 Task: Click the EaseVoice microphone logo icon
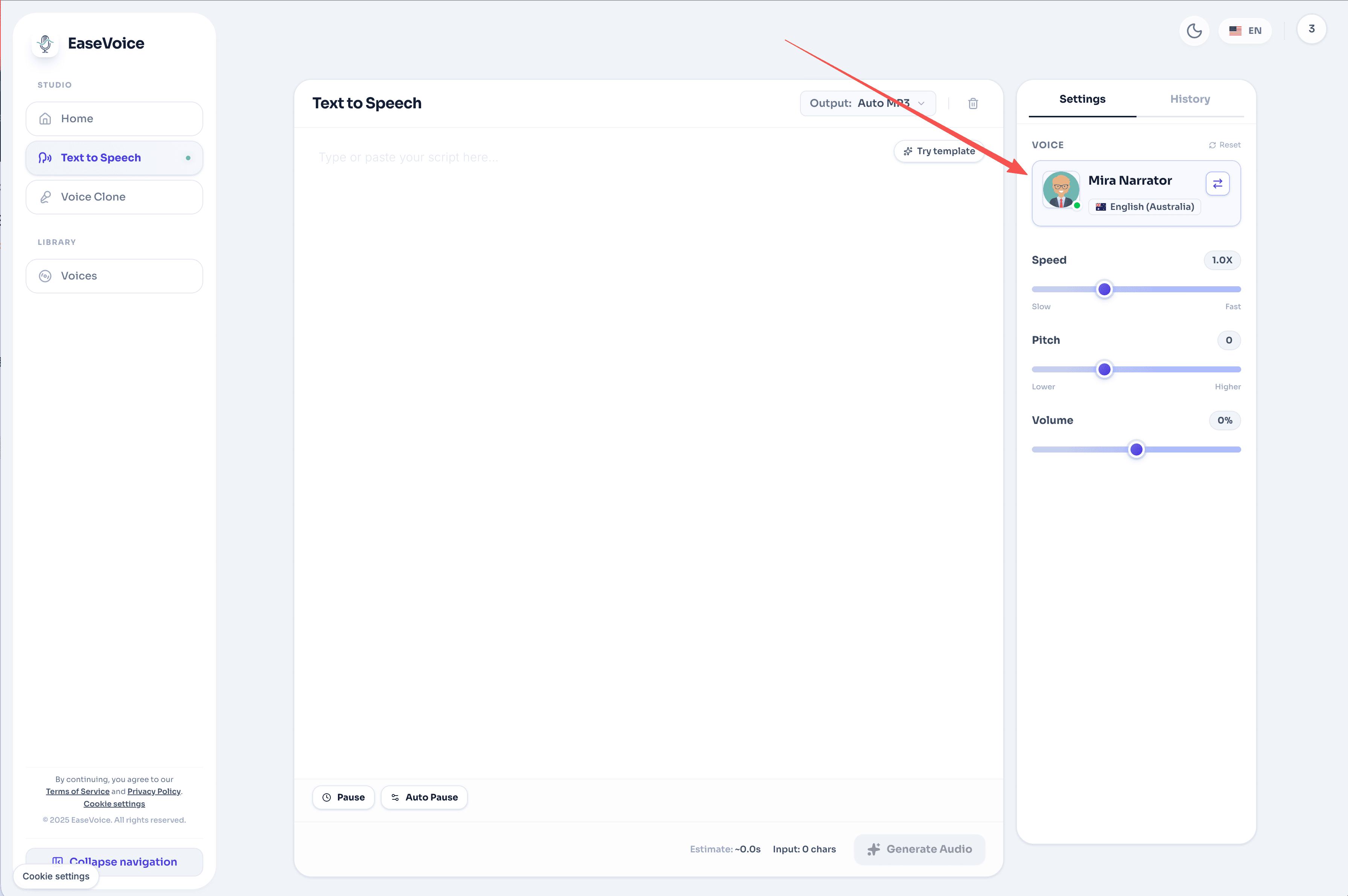pos(45,43)
